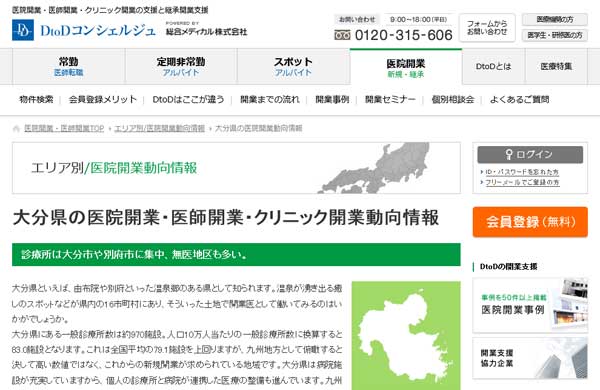Click the gray ログイン button
The width and height of the screenshot is (600, 390).
[530, 154]
